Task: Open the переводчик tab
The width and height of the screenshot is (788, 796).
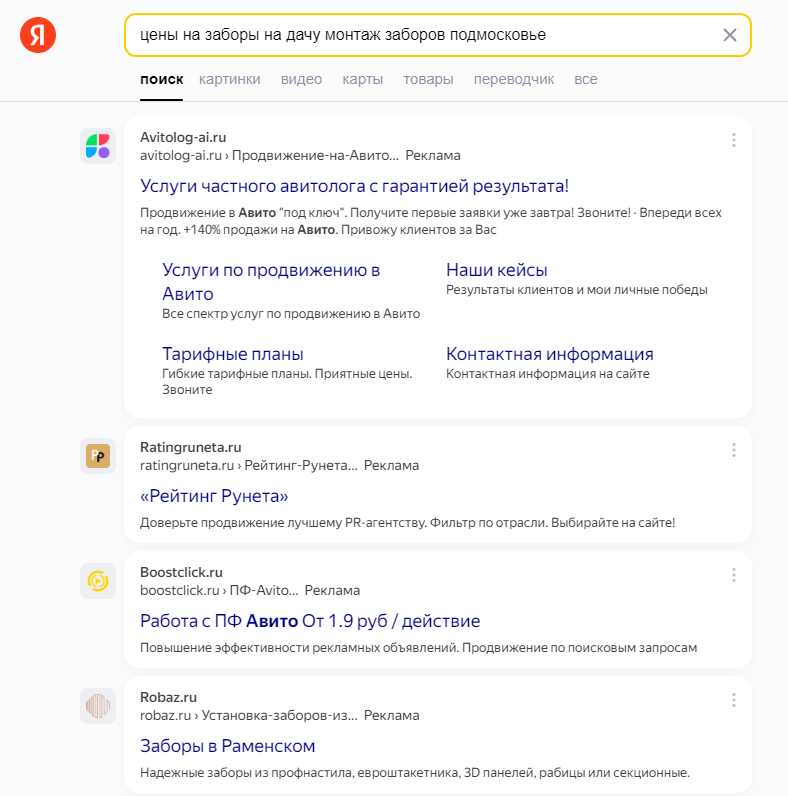Action: [514, 79]
